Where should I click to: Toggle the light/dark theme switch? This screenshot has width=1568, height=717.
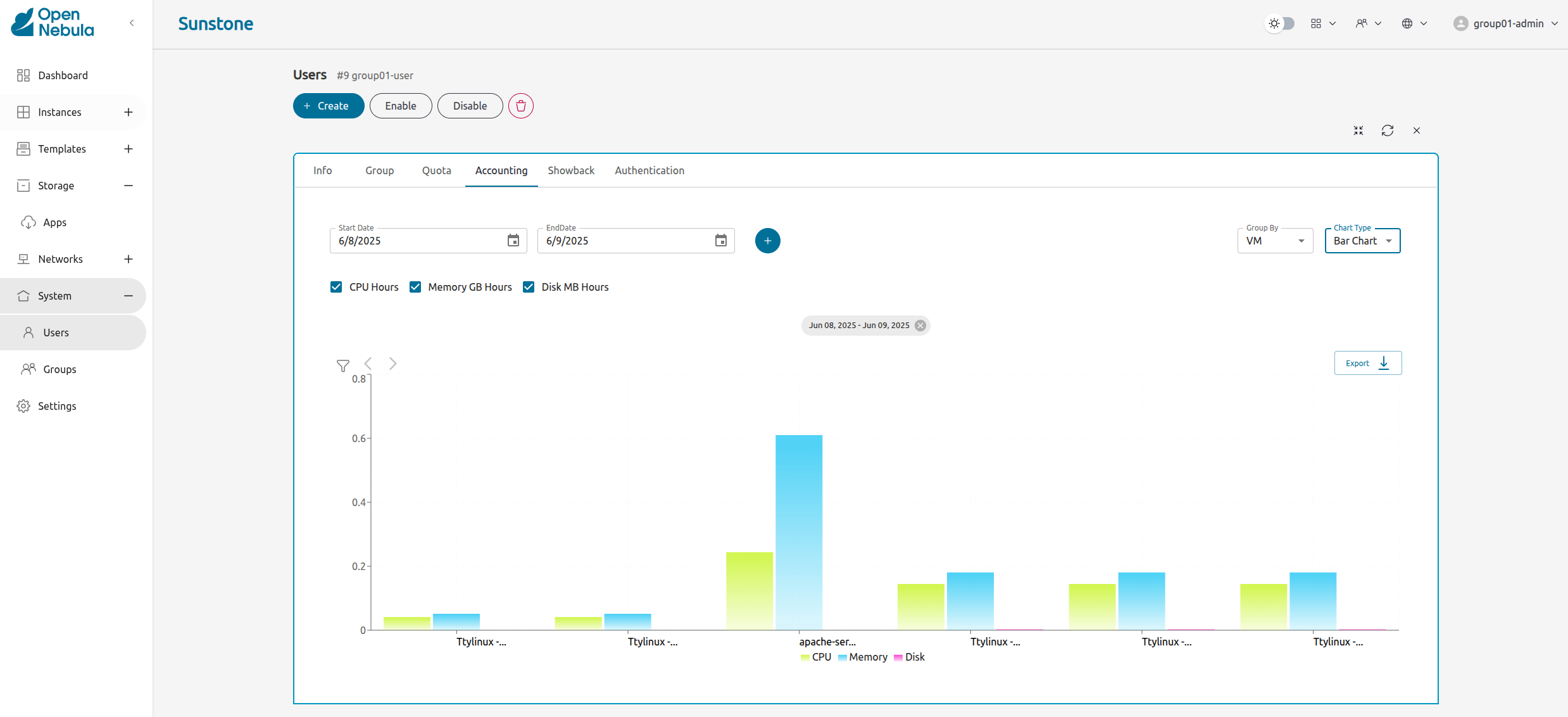click(x=1280, y=23)
